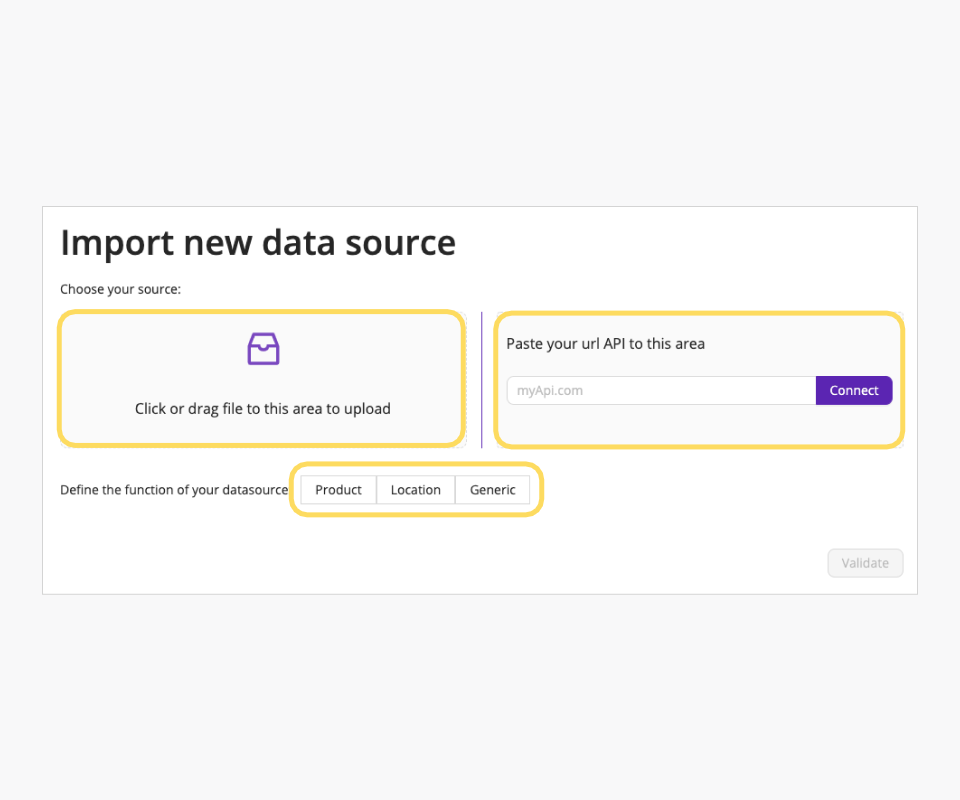960x800 pixels.
Task: Click the word 'datasource' in the function label
Action: click(x=254, y=490)
